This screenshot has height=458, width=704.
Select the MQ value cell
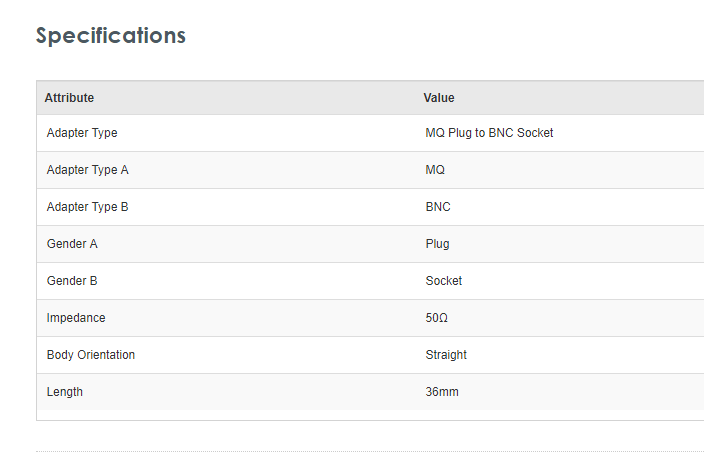click(435, 170)
